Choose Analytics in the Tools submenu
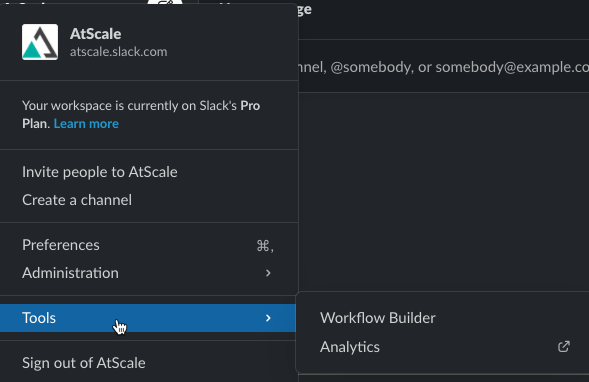 350,347
